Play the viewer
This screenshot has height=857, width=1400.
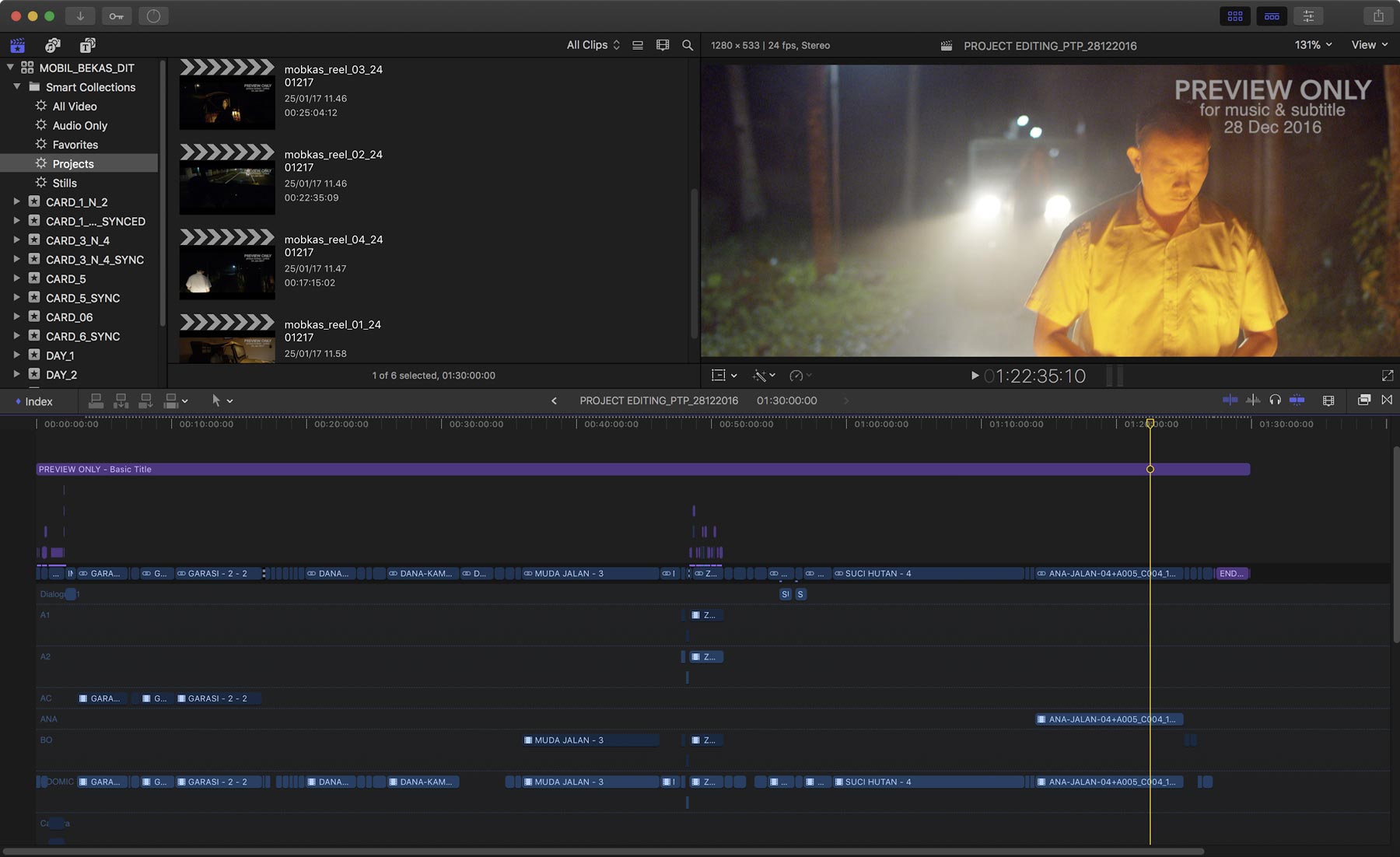point(975,376)
